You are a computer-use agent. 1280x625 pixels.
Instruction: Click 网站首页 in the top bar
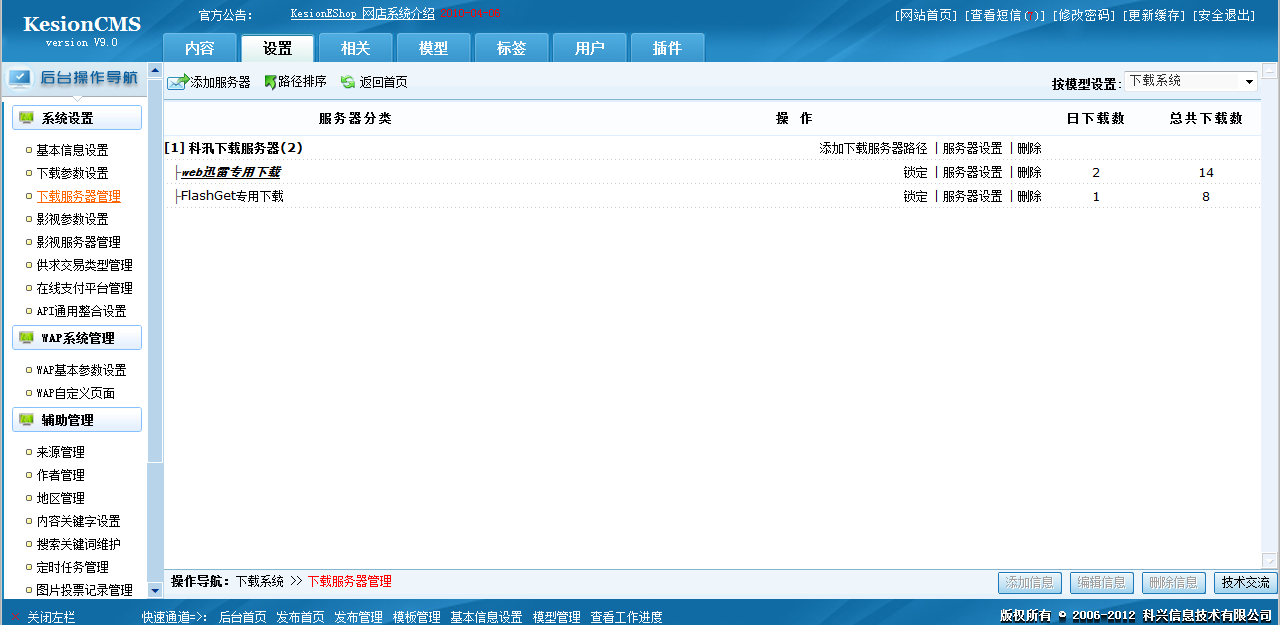coord(925,15)
